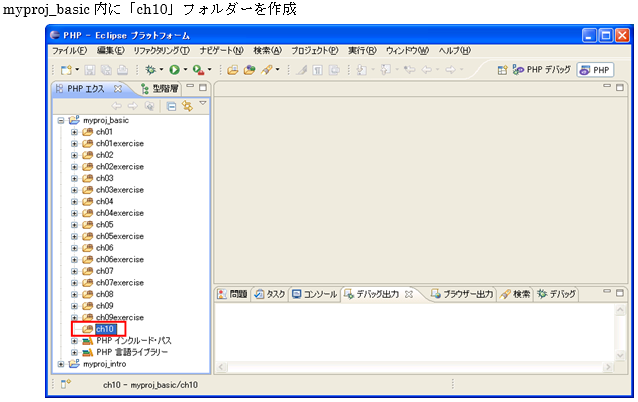
Task: Close the デバッグ出力 tab
Action: click(x=408, y=295)
